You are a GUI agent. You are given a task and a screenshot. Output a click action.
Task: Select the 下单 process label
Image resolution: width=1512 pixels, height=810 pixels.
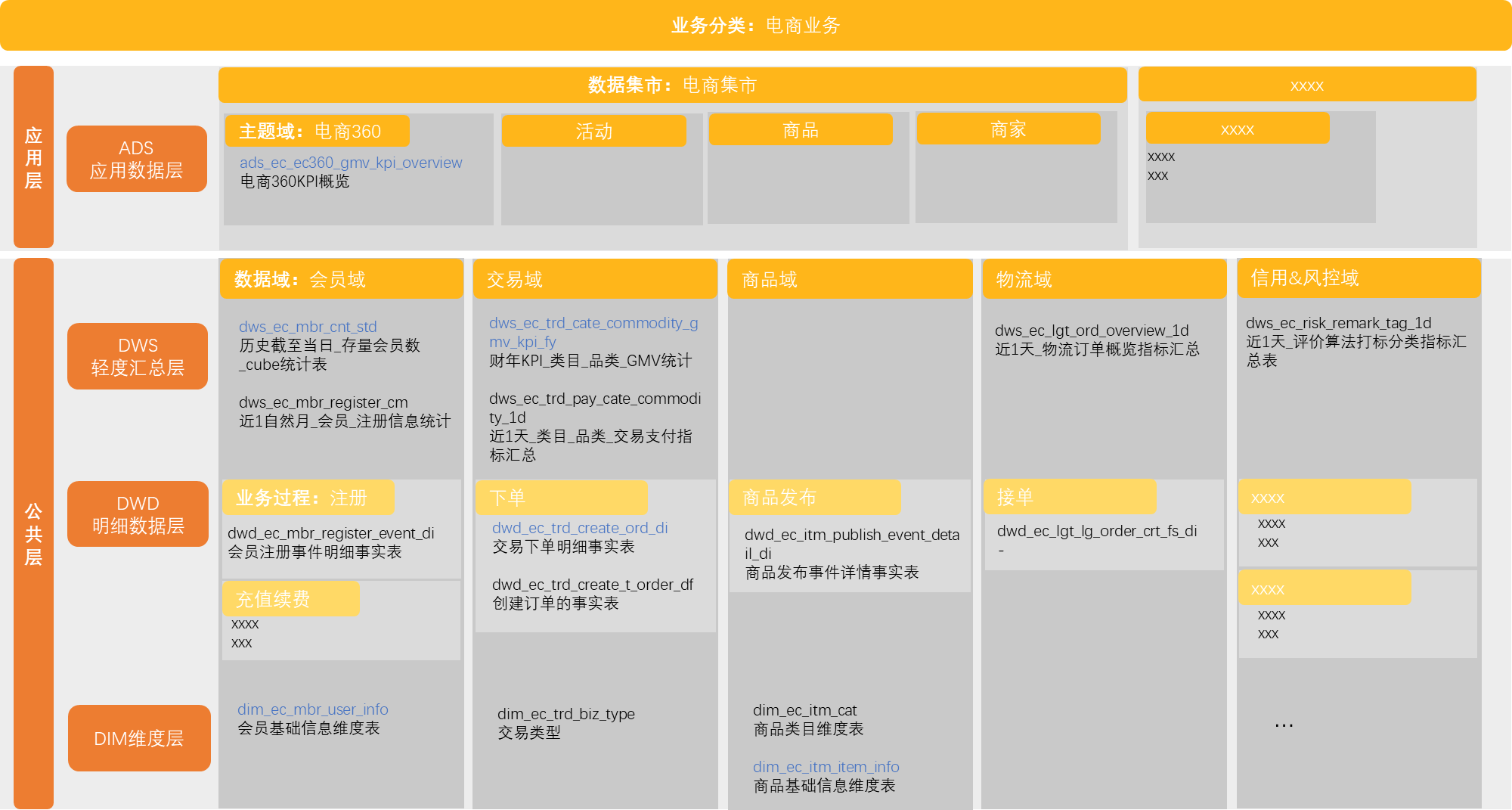[x=562, y=498]
